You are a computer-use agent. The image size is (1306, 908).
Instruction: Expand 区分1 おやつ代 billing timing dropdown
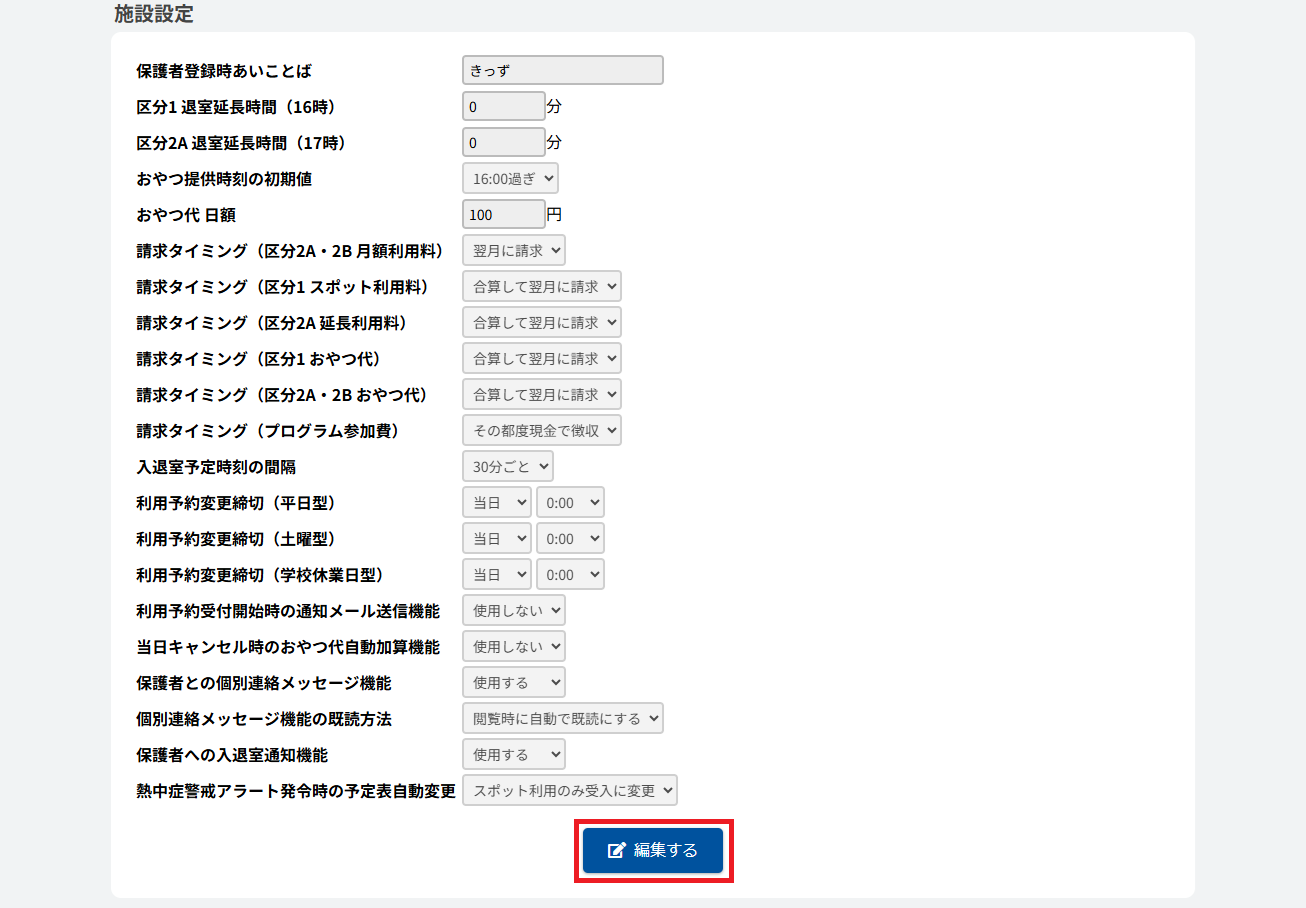pyautogui.click(x=541, y=358)
